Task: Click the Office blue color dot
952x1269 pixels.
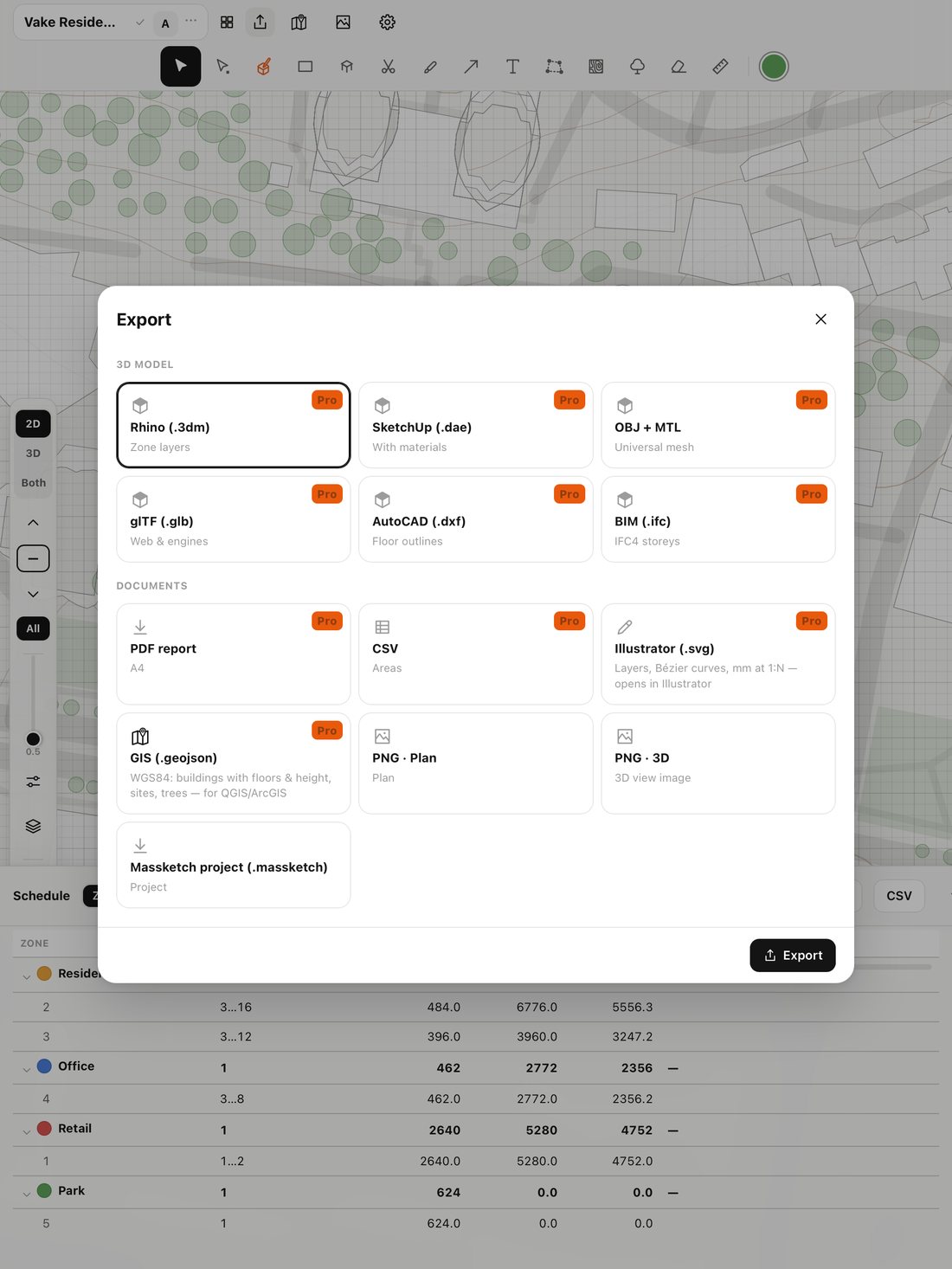Action: point(44,1066)
